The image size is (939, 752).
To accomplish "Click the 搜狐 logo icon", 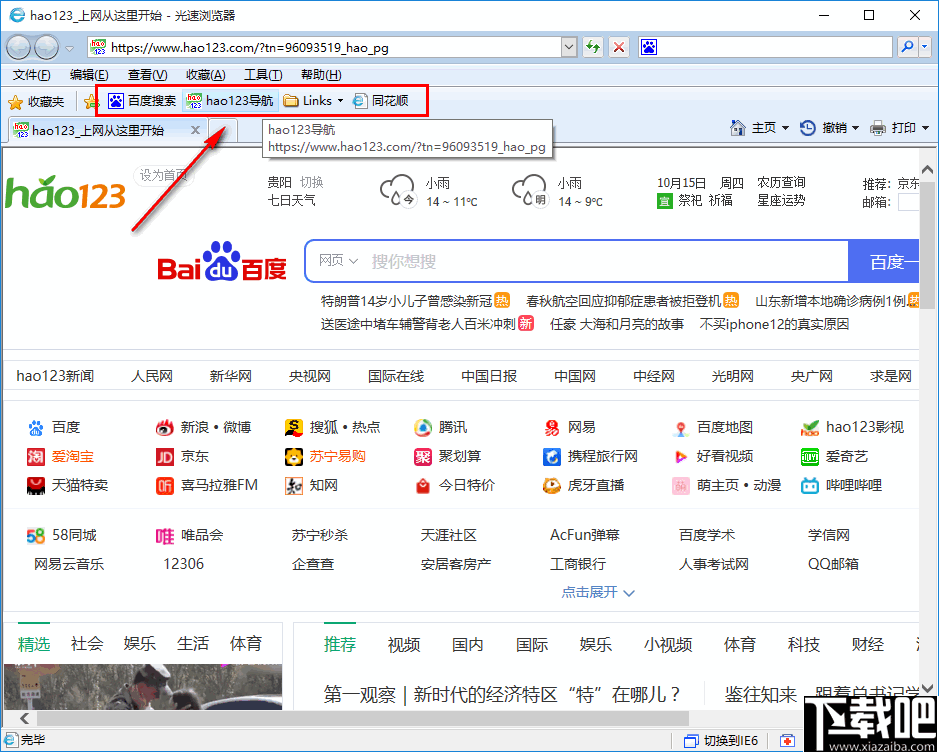I will pyautogui.click(x=293, y=427).
